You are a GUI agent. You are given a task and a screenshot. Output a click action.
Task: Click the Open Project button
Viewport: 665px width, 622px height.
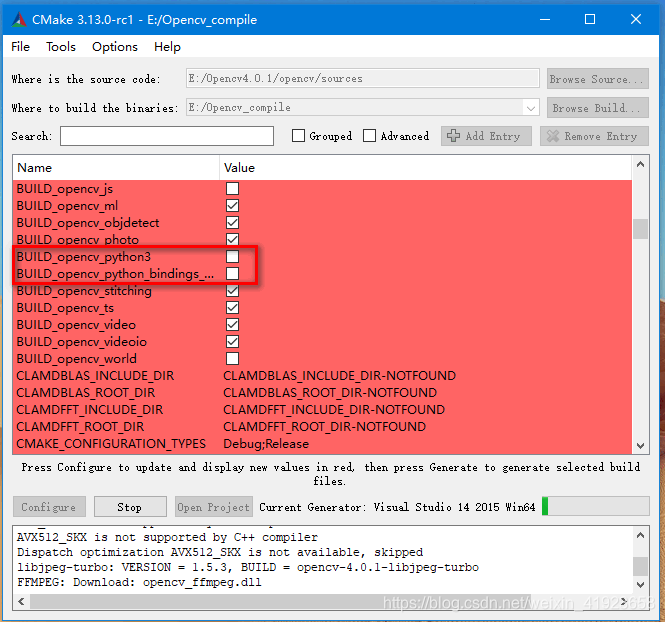pos(214,507)
